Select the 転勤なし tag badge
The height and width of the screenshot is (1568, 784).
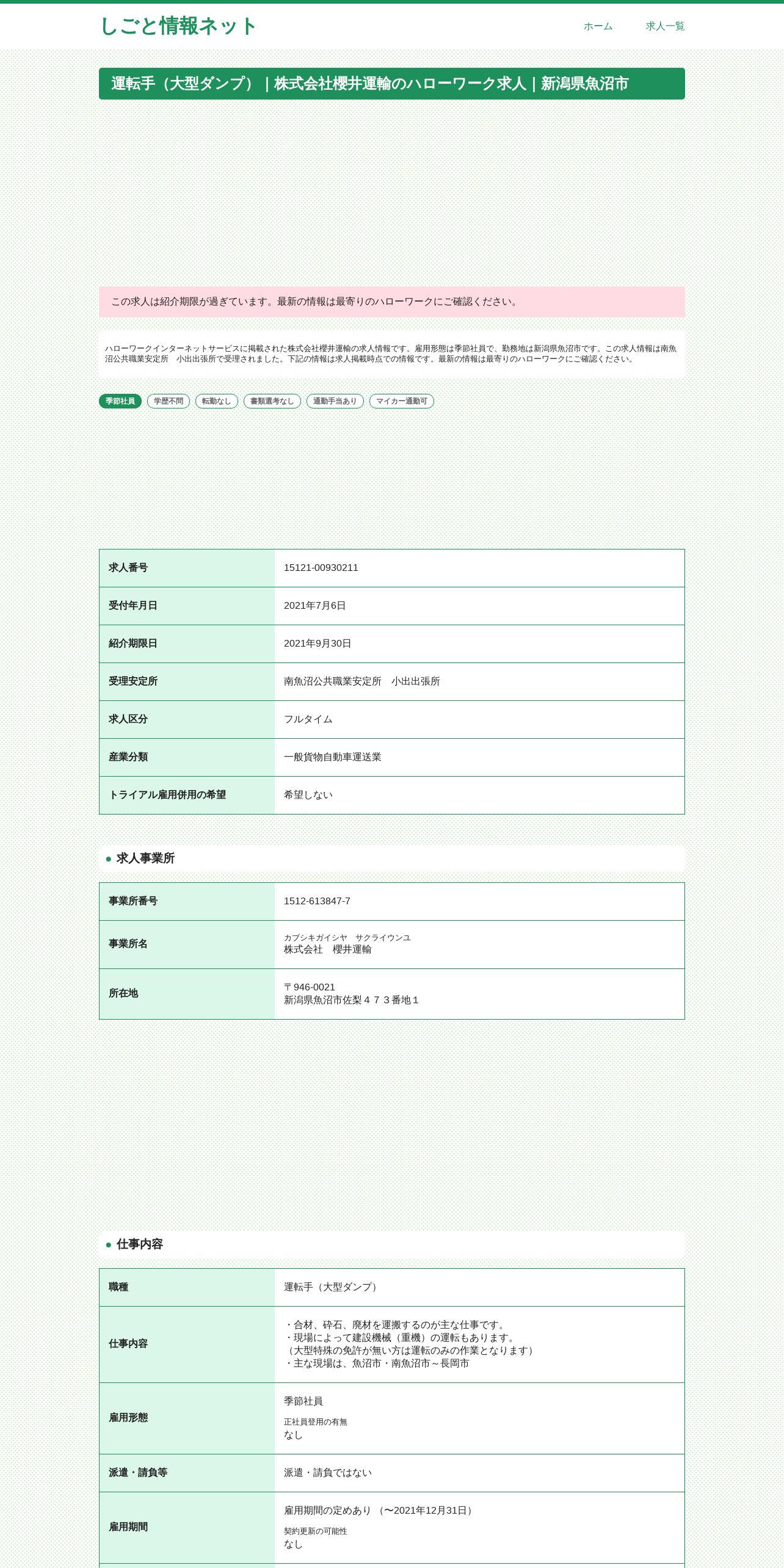pos(217,401)
